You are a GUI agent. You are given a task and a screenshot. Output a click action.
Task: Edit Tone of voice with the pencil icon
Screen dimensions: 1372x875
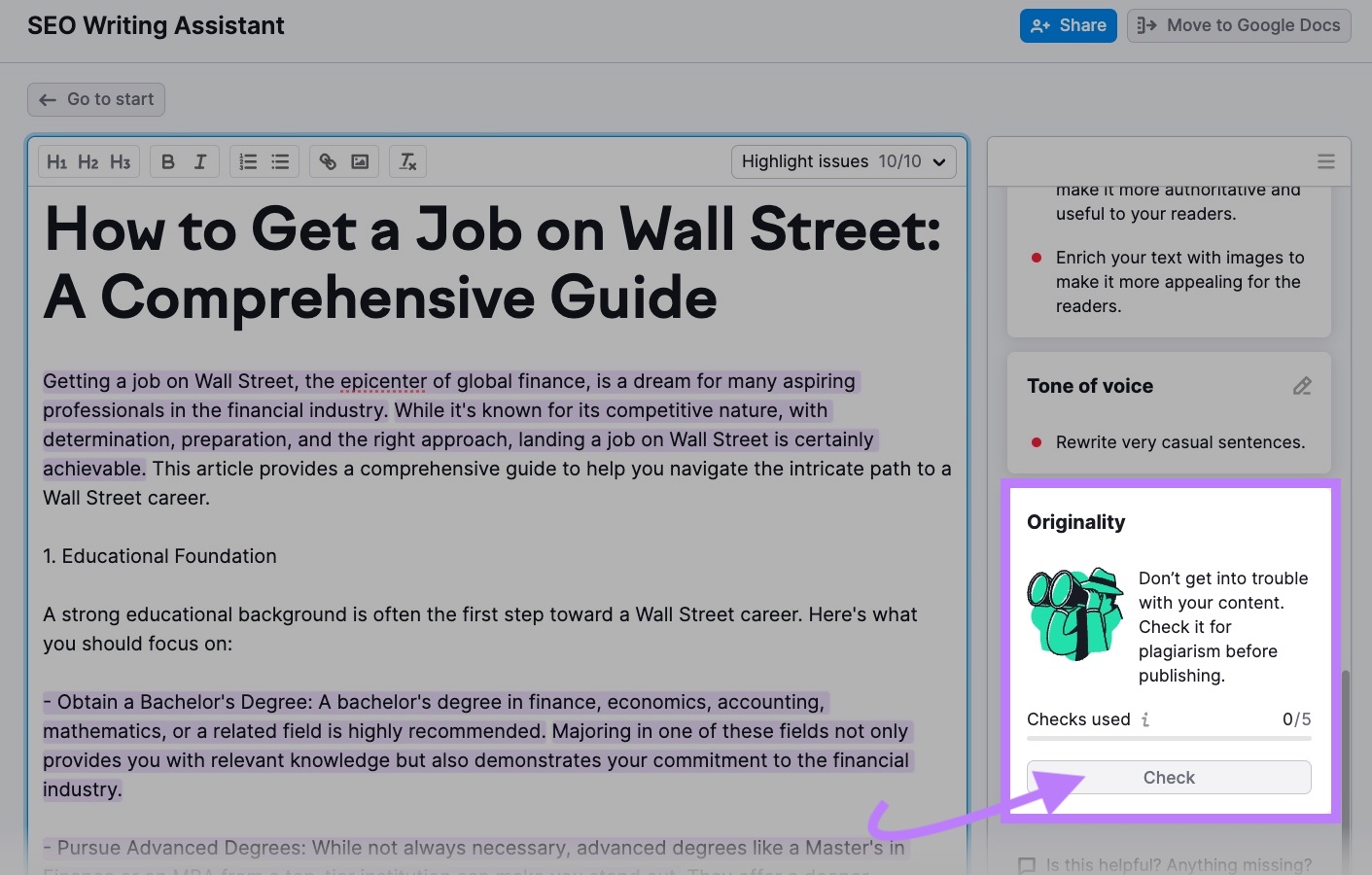click(x=1302, y=386)
